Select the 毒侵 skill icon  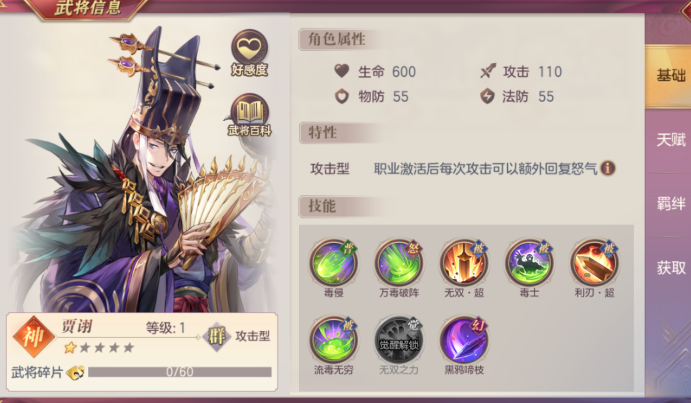click(334, 263)
